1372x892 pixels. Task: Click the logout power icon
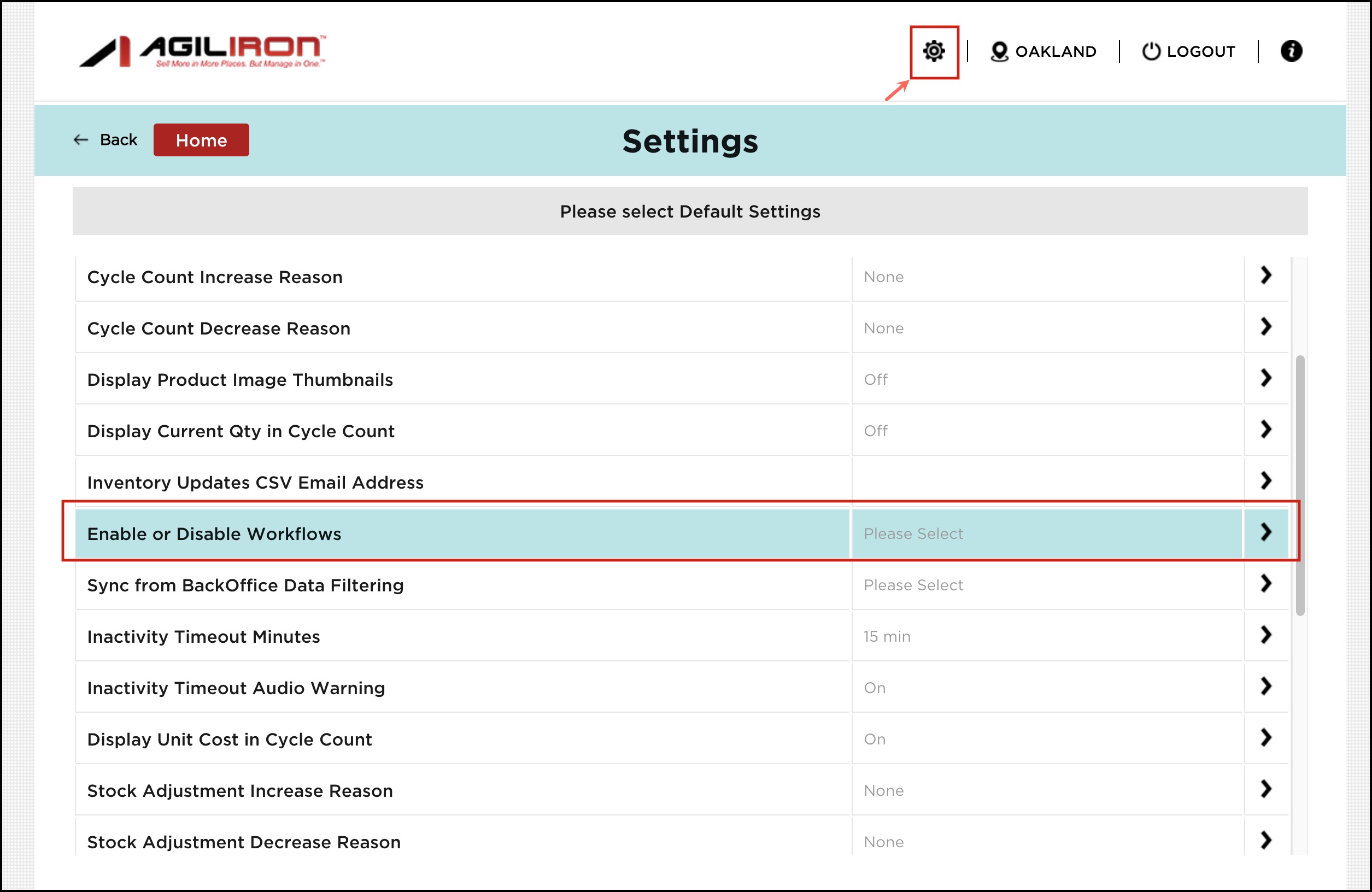1151,51
